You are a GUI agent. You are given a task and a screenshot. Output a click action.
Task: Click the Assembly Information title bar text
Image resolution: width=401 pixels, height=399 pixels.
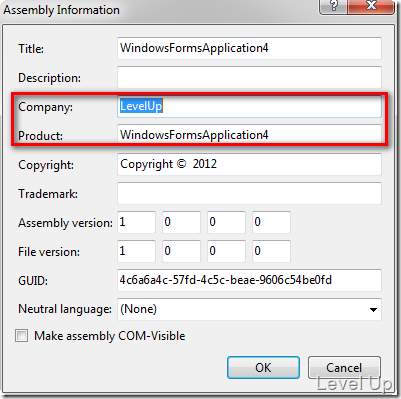(61, 10)
